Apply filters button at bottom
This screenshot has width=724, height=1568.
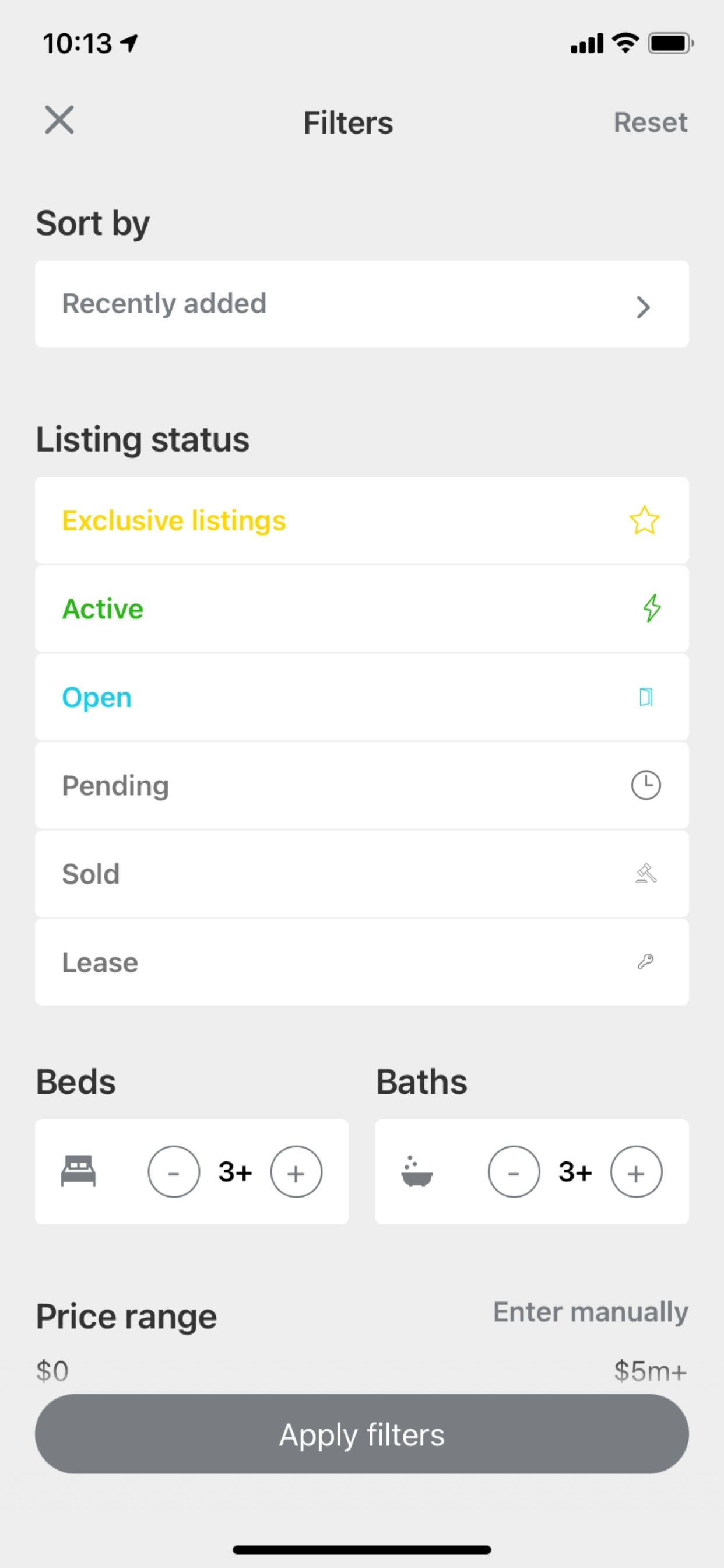[x=362, y=1434]
